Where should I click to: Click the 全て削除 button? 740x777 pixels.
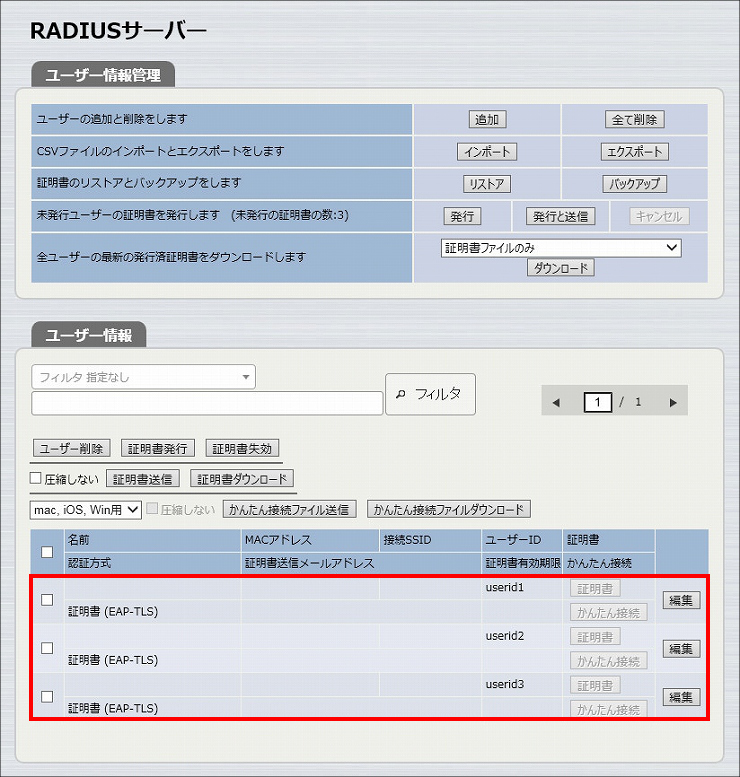click(x=634, y=119)
